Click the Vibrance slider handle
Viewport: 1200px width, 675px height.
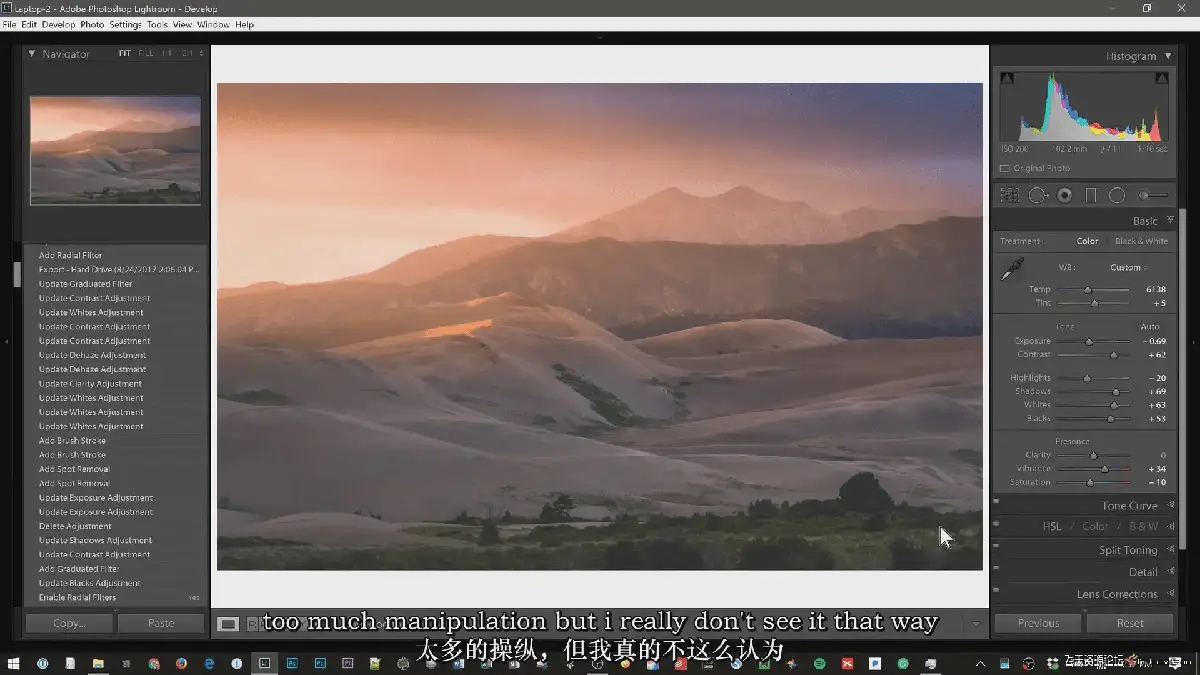click(x=1105, y=469)
